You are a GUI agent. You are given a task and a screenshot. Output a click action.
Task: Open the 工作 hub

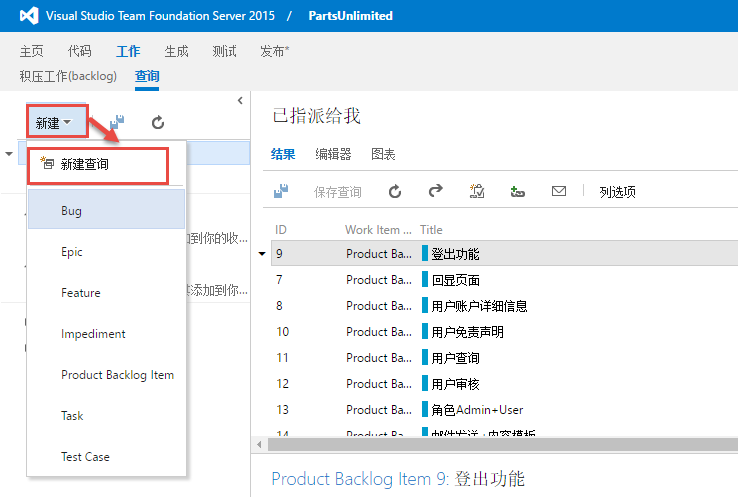point(128,51)
